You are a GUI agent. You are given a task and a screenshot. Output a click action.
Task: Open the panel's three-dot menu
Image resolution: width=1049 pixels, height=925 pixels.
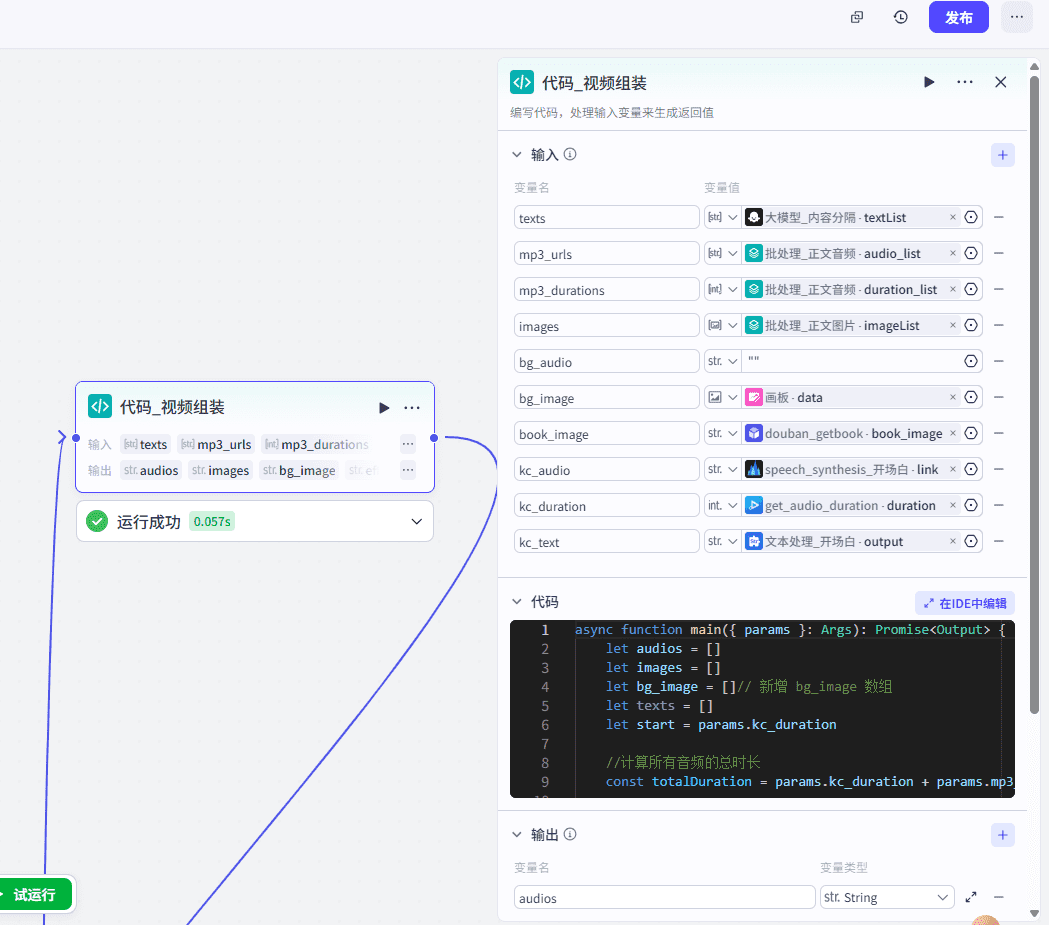coord(965,82)
